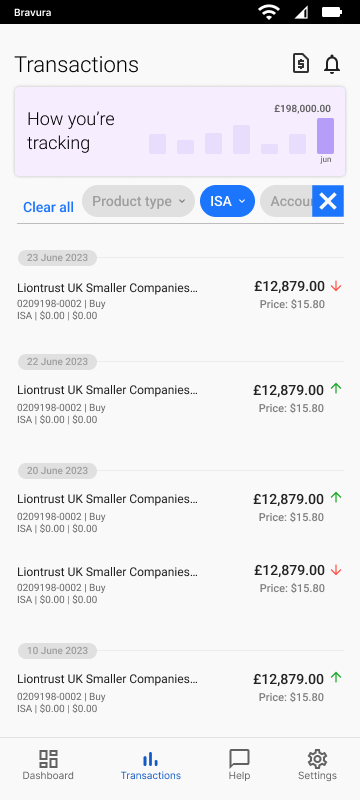Open the Account filter chip
The image size is (360, 800).
point(286,201)
